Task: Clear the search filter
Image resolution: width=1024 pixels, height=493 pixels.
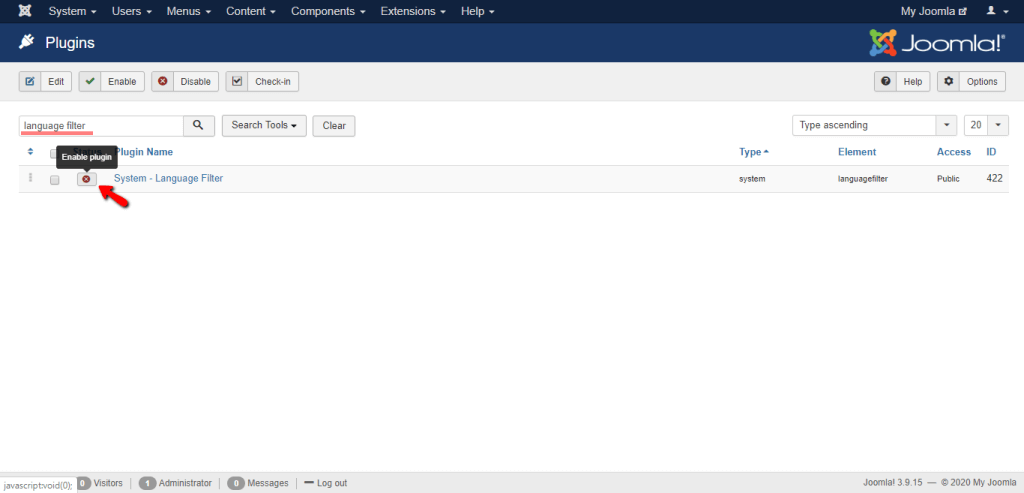Action: coord(334,125)
